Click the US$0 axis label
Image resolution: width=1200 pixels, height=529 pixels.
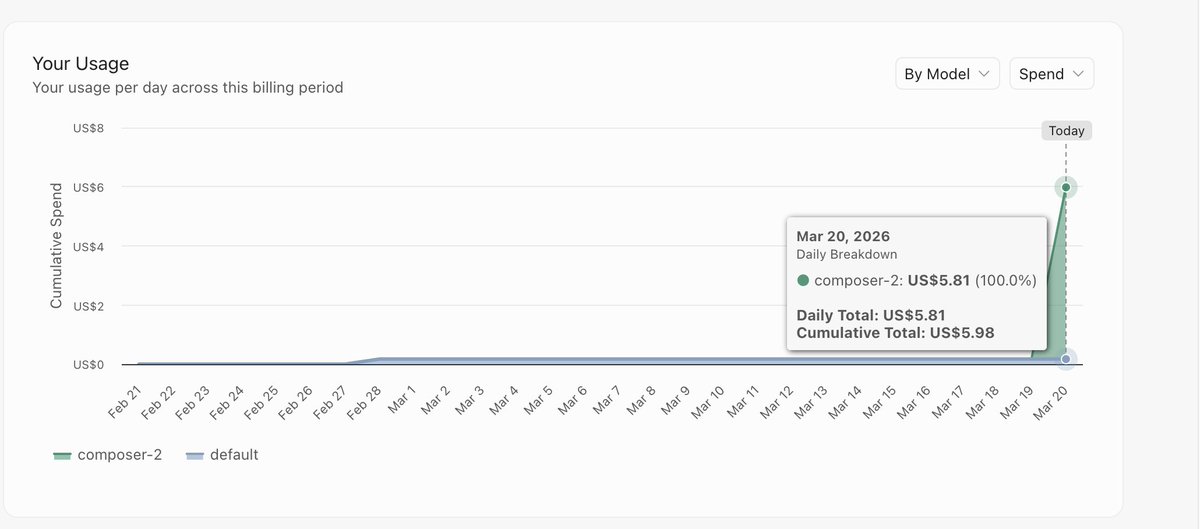(x=89, y=365)
